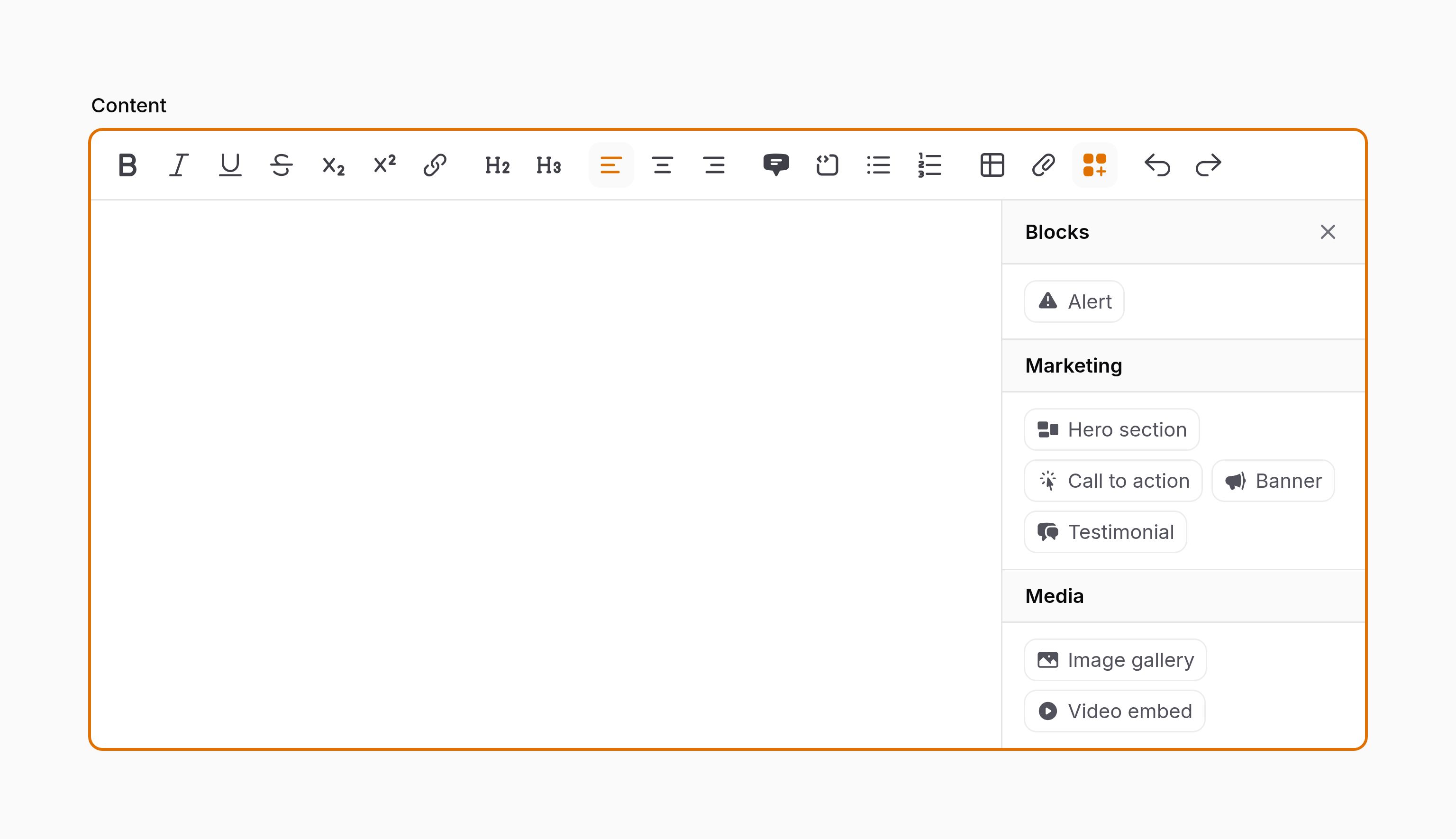
Task: Create a numbered list
Action: (x=929, y=165)
